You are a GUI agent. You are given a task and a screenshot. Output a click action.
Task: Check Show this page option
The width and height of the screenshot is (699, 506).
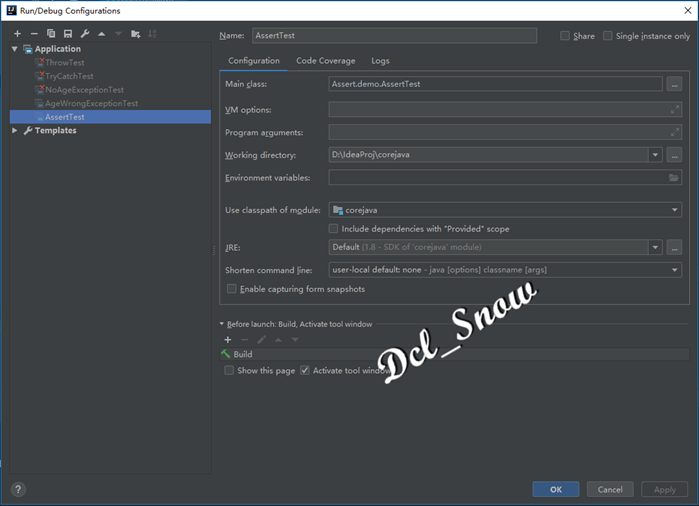tap(229, 370)
